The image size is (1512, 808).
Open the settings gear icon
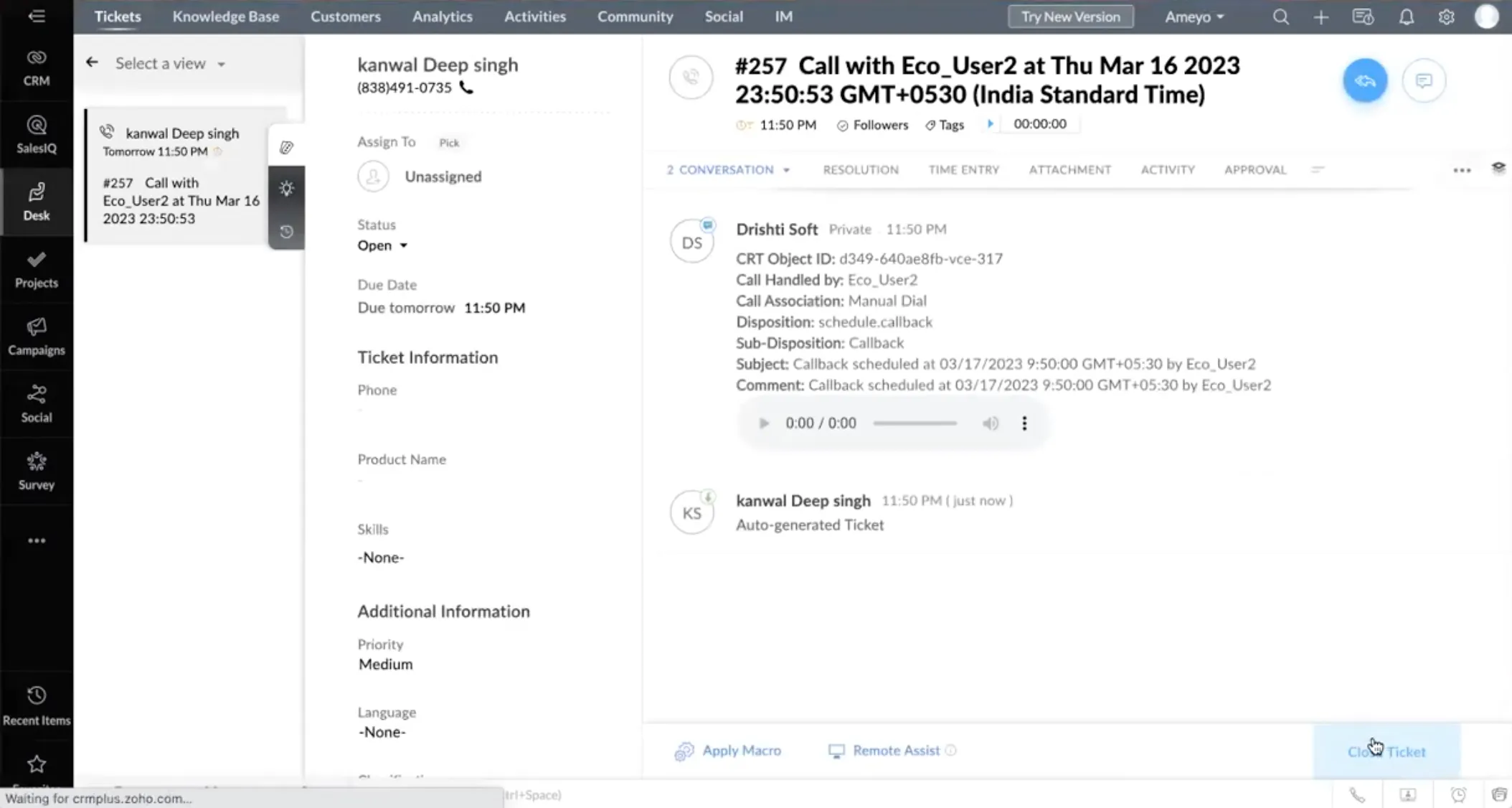(x=1446, y=17)
